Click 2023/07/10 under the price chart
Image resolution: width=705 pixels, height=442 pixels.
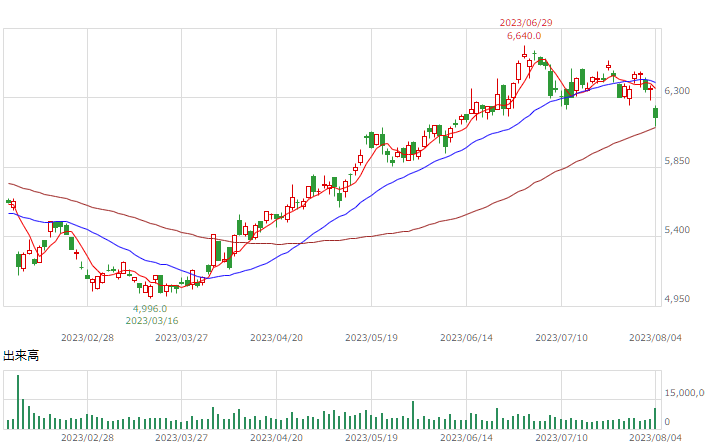coord(562,338)
